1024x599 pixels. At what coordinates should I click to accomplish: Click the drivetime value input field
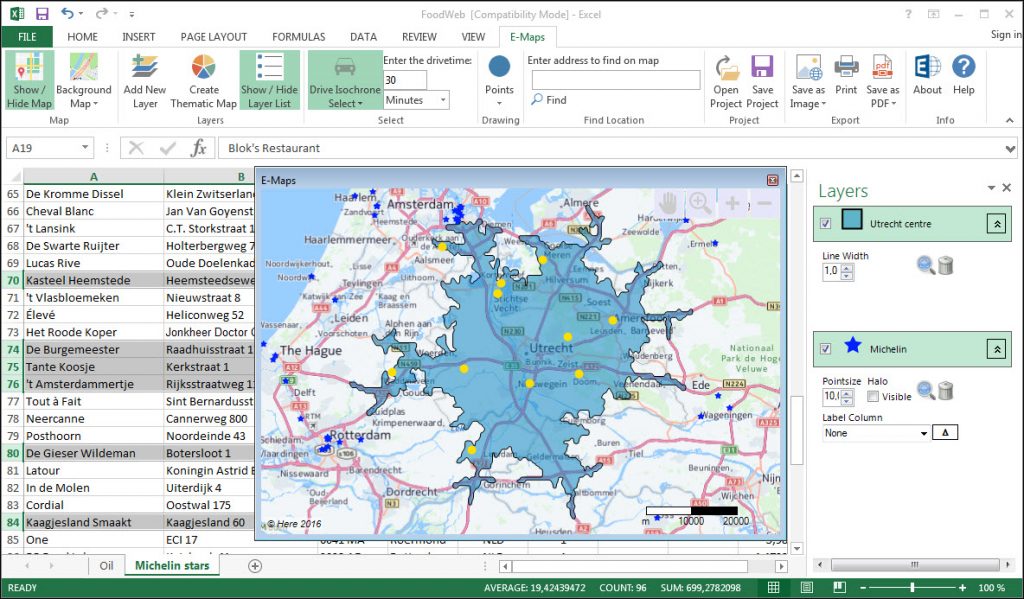[405, 80]
